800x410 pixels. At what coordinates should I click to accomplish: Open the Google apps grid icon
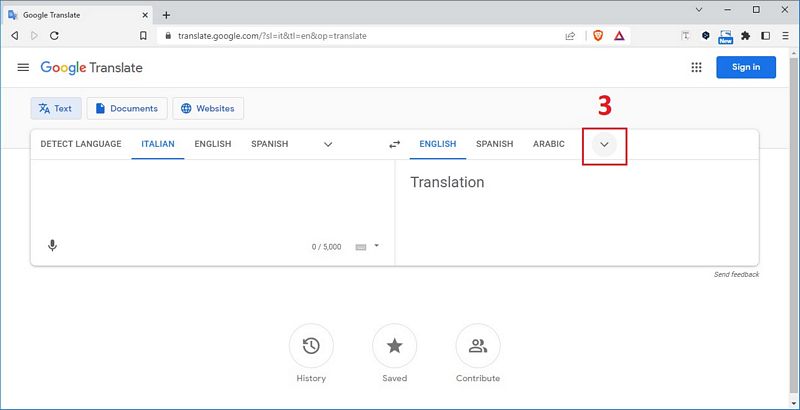[x=697, y=67]
